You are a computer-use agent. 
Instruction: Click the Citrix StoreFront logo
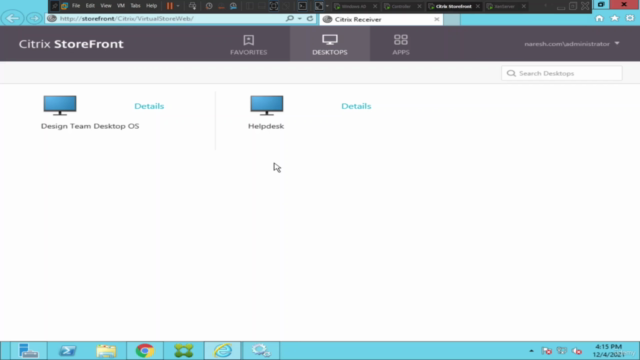click(x=71, y=44)
